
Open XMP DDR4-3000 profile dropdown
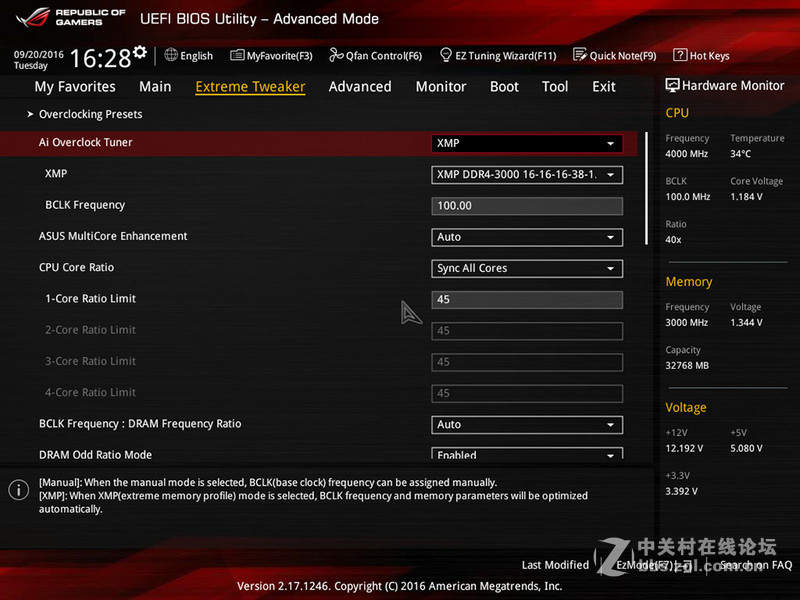pyautogui.click(x=527, y=174)
